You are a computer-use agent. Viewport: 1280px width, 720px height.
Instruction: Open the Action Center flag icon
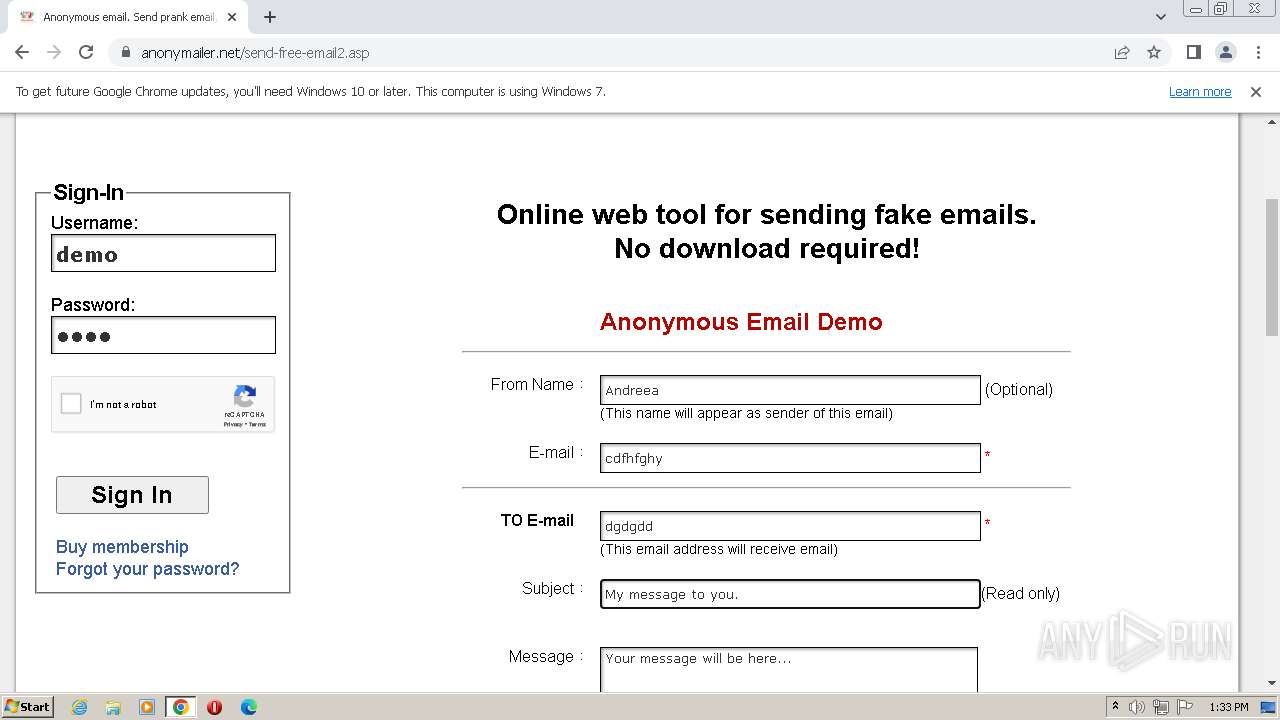tap(1184, 707)
